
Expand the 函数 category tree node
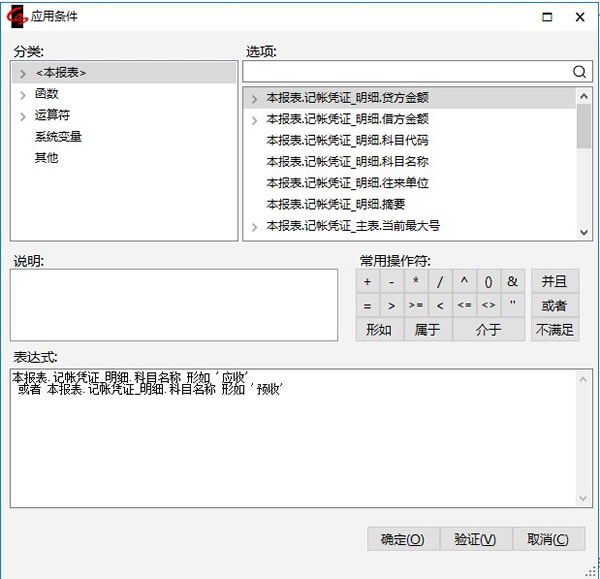pyautogui.click(x=23, y=94)
